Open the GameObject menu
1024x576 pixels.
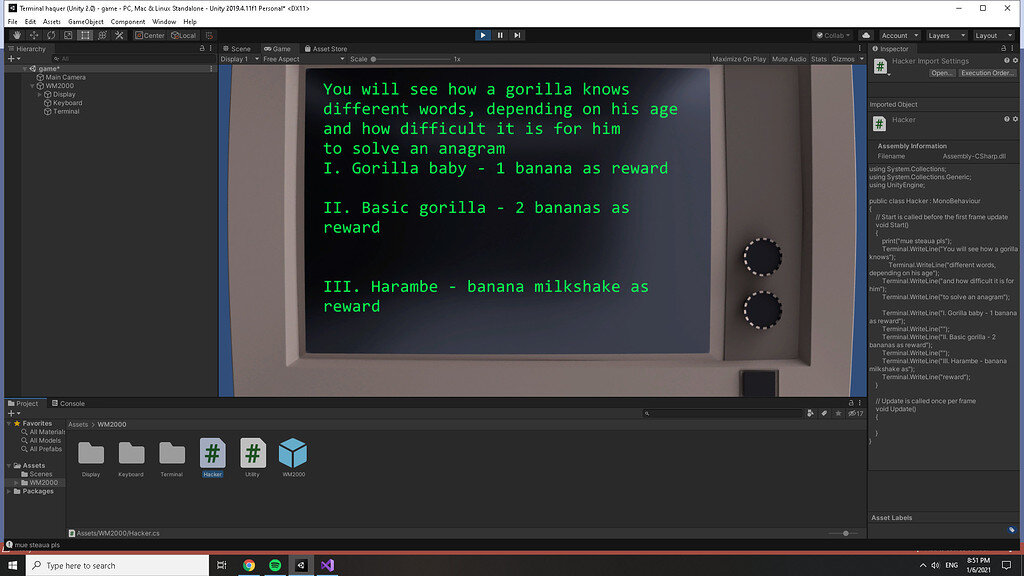pos(86,22)
